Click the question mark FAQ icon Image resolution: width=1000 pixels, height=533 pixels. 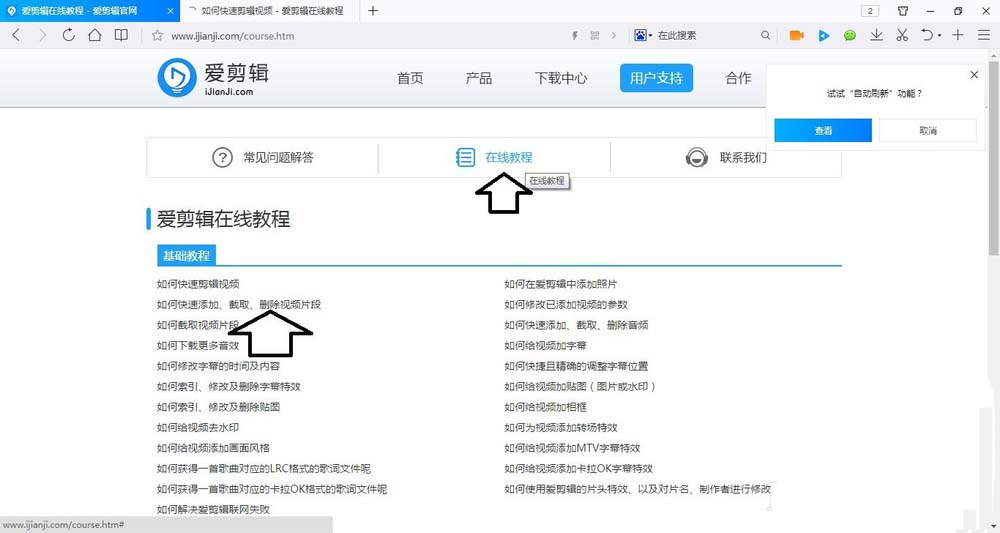tap(222, 157)
